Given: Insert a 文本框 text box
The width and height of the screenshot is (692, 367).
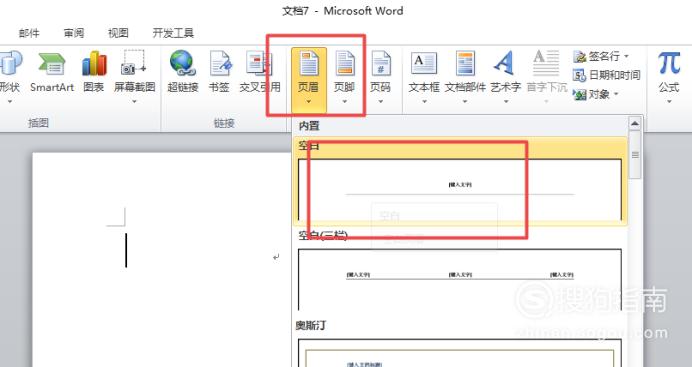Looking at the screenshot, I should tap(424, 77).
